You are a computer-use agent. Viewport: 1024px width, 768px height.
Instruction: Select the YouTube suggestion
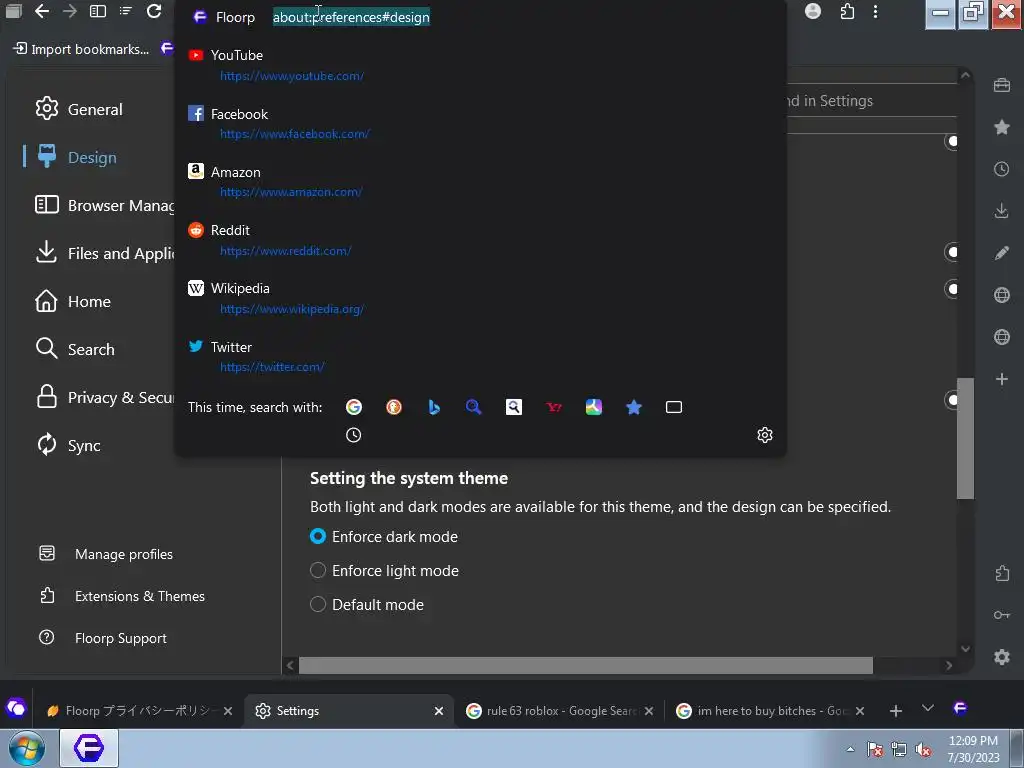[480, 65]
